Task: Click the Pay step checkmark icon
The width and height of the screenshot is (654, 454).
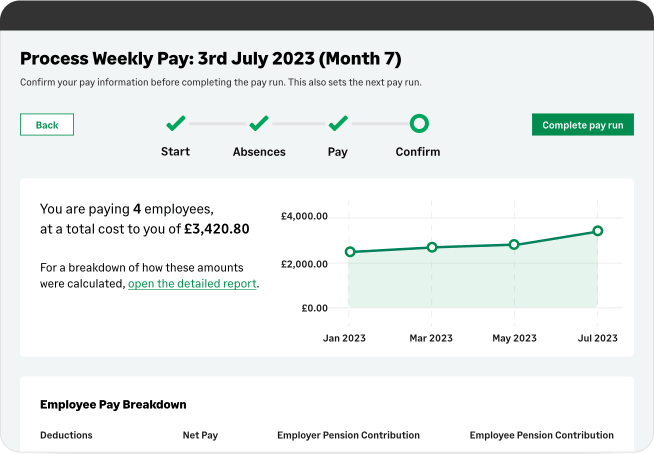Action: pyautogui.click(x=338, y=124)
